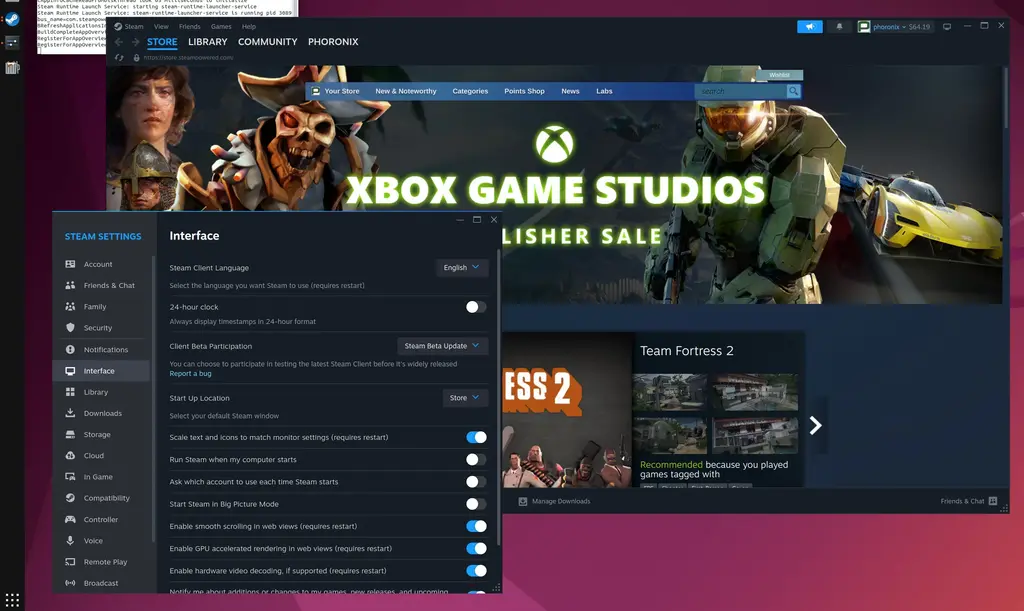Toggle scale text and icons setting
1024x611 pixels.
click(476, 437)
